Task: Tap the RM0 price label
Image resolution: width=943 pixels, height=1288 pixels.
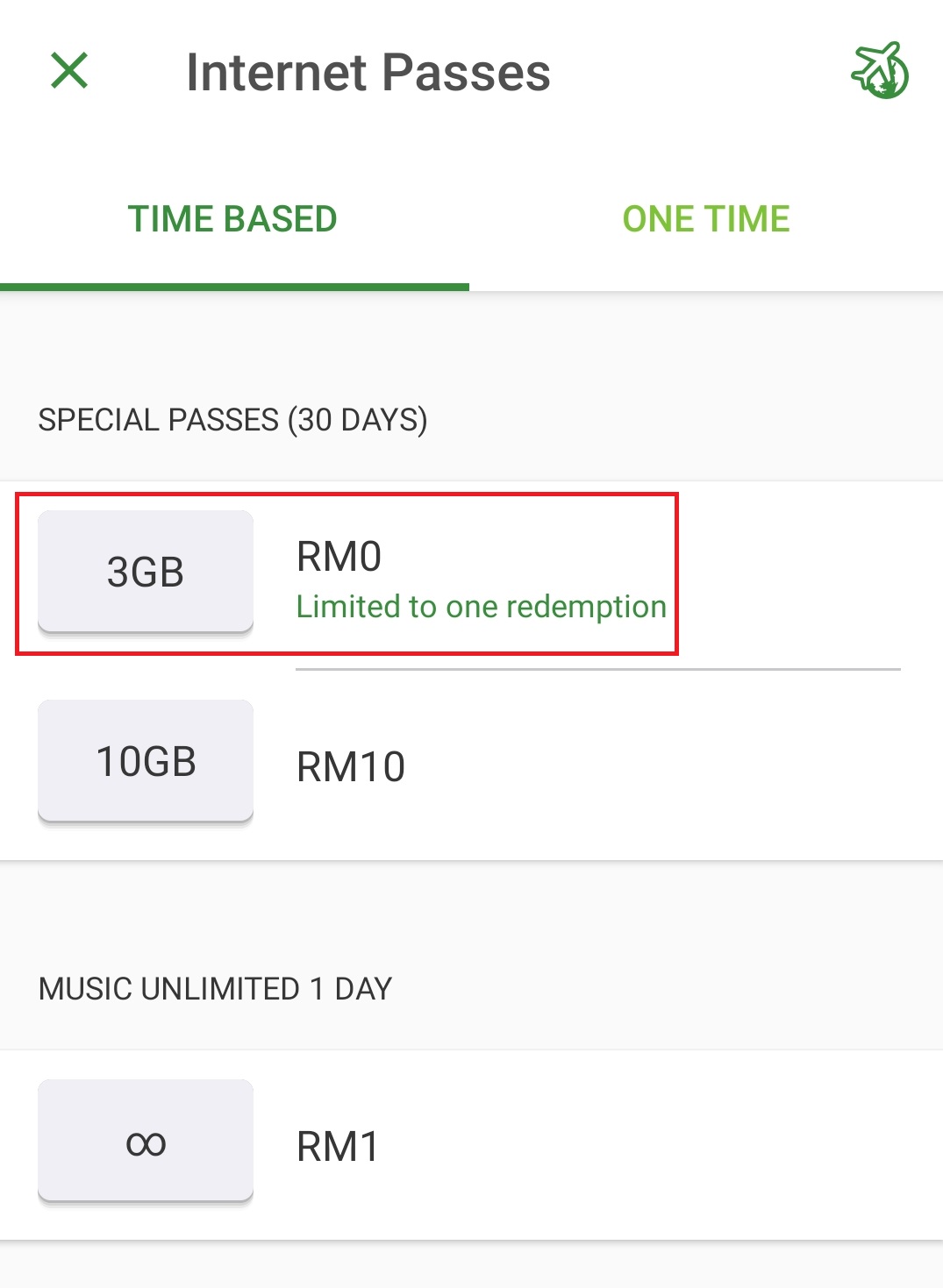Action: pos(339,557)
